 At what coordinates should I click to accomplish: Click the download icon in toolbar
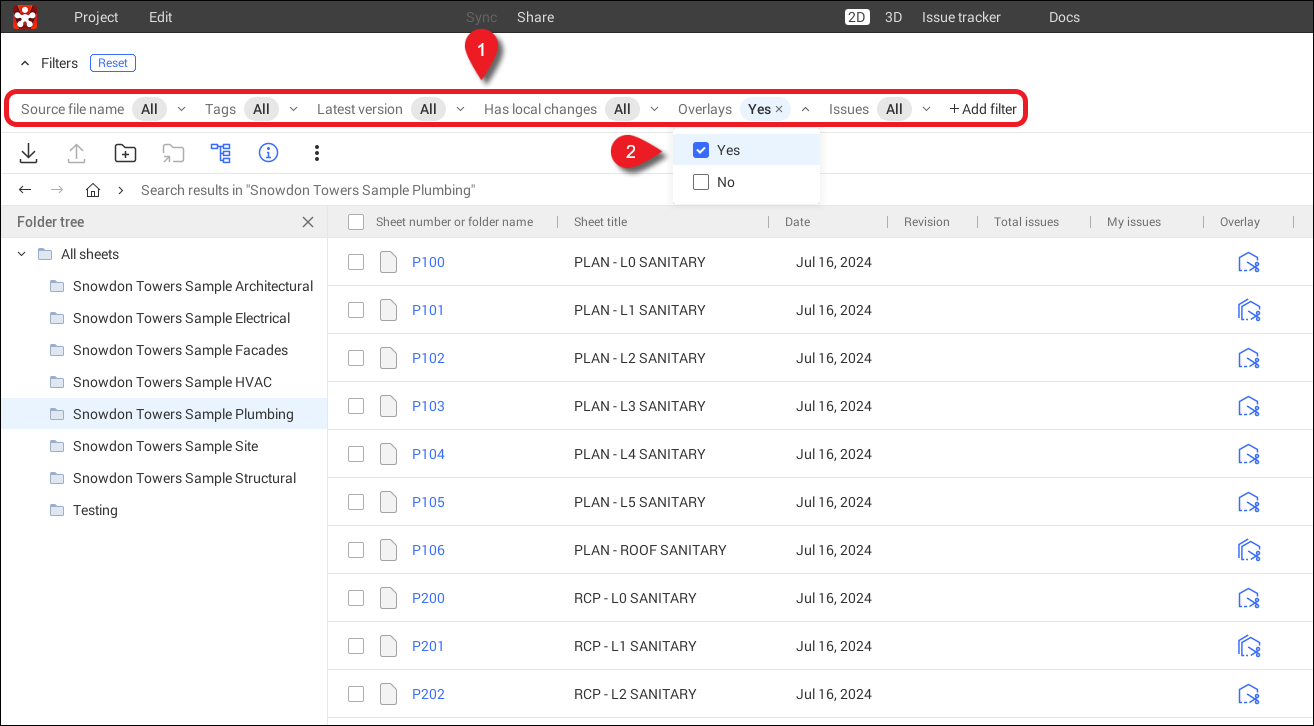pyautogui.click(x=29, y=153)
